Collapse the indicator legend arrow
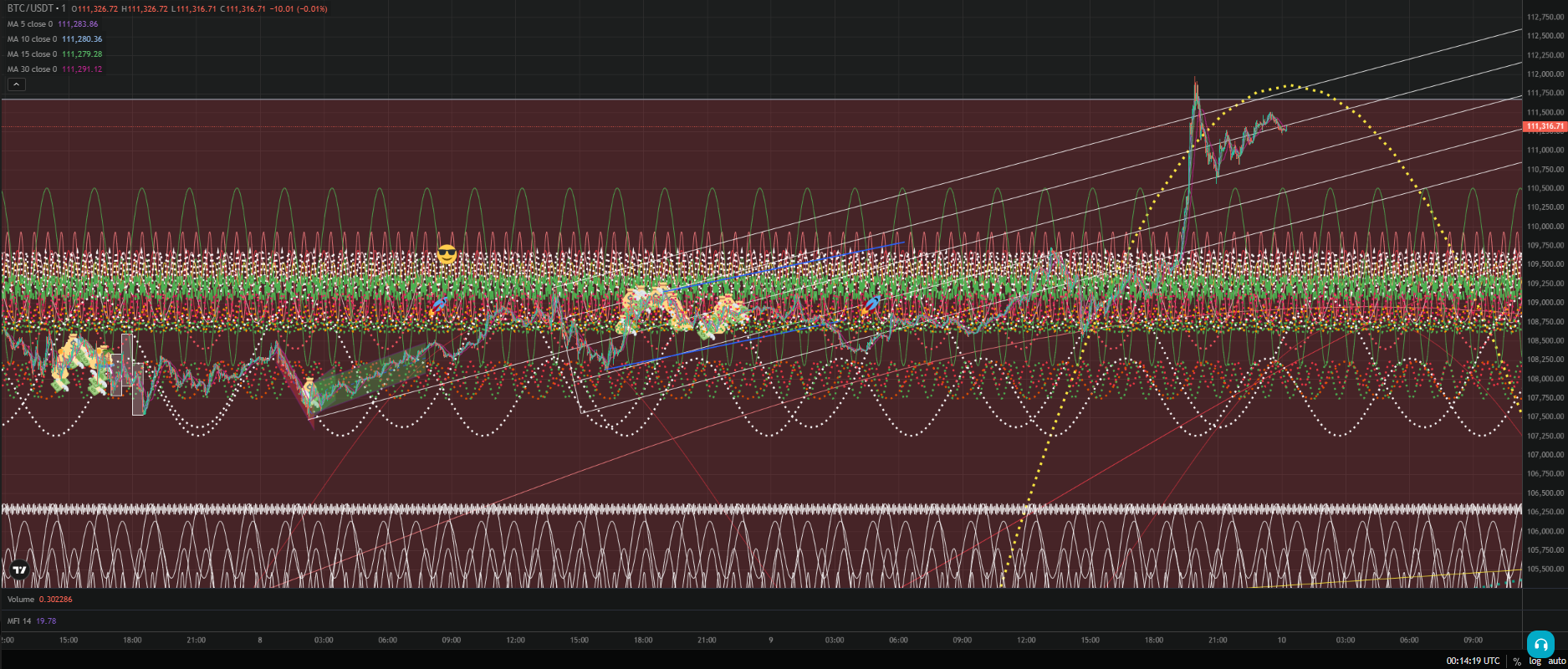Viewport: 1568px width, 669px height. pos(17,84)
